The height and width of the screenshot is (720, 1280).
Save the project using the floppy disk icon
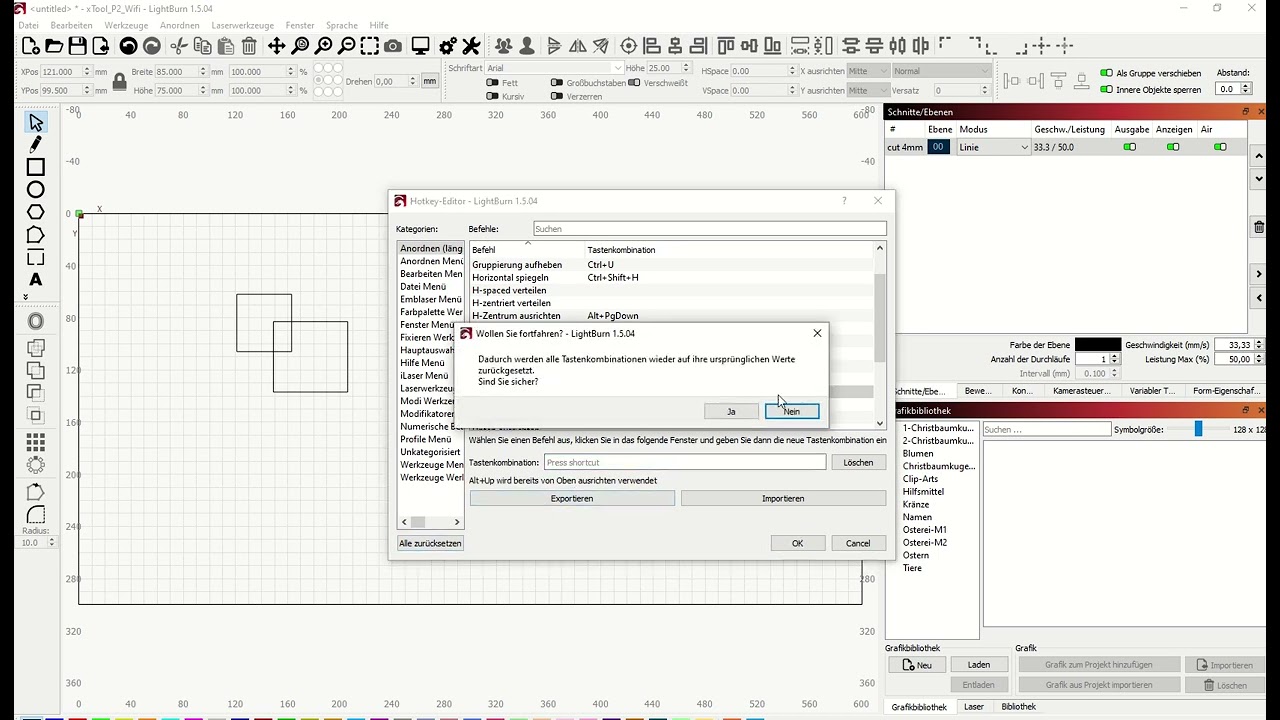(77, 46)
